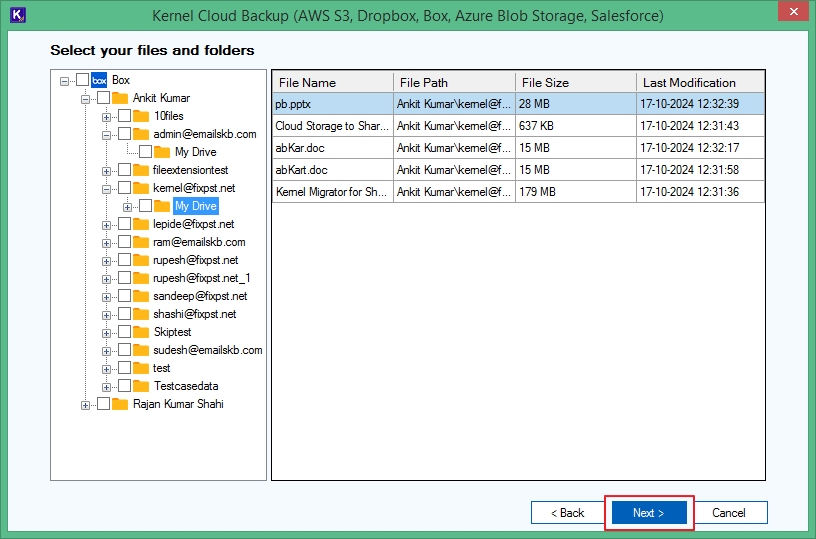Select the shashi@fixpst.net tree label
Viewport: 816px width, 539px height.
195,314
